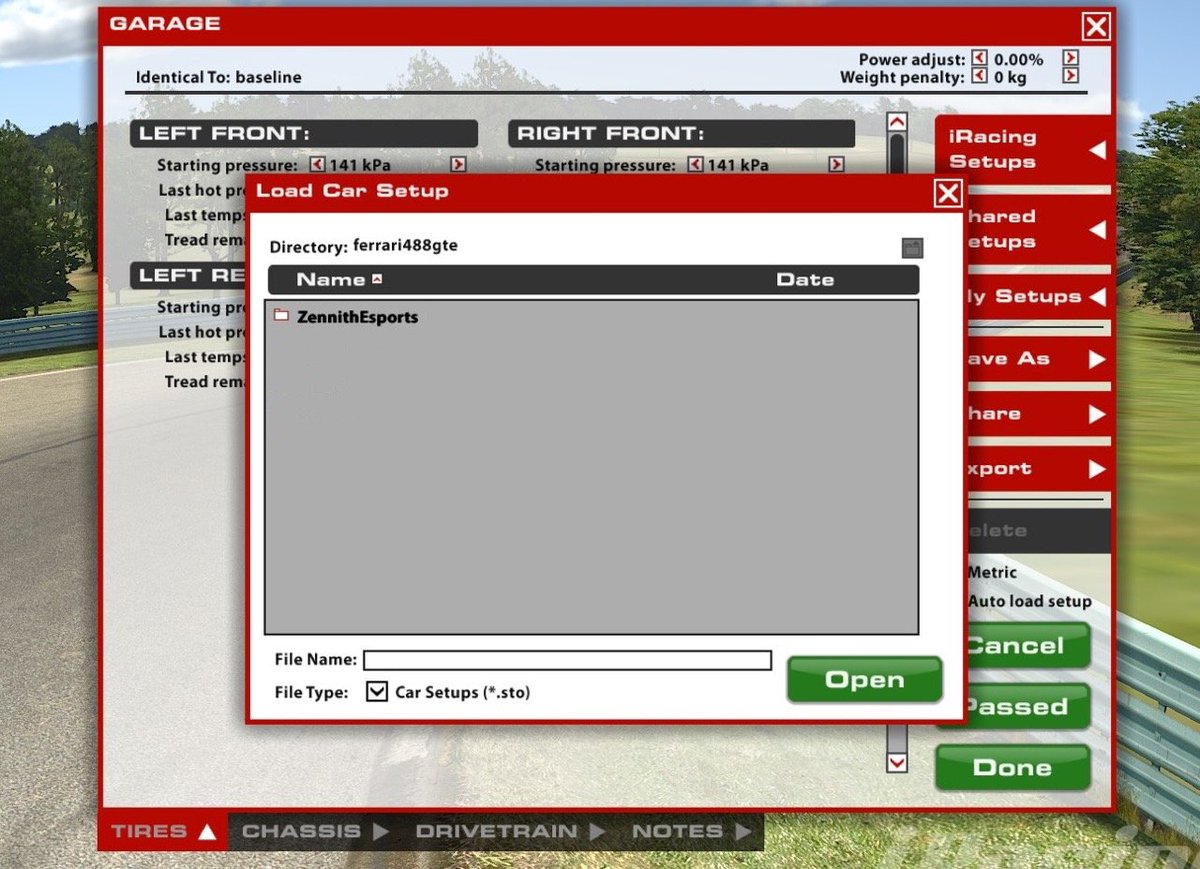1200x869 pixels.
Task: Click the green Open button
Action: 864,680
